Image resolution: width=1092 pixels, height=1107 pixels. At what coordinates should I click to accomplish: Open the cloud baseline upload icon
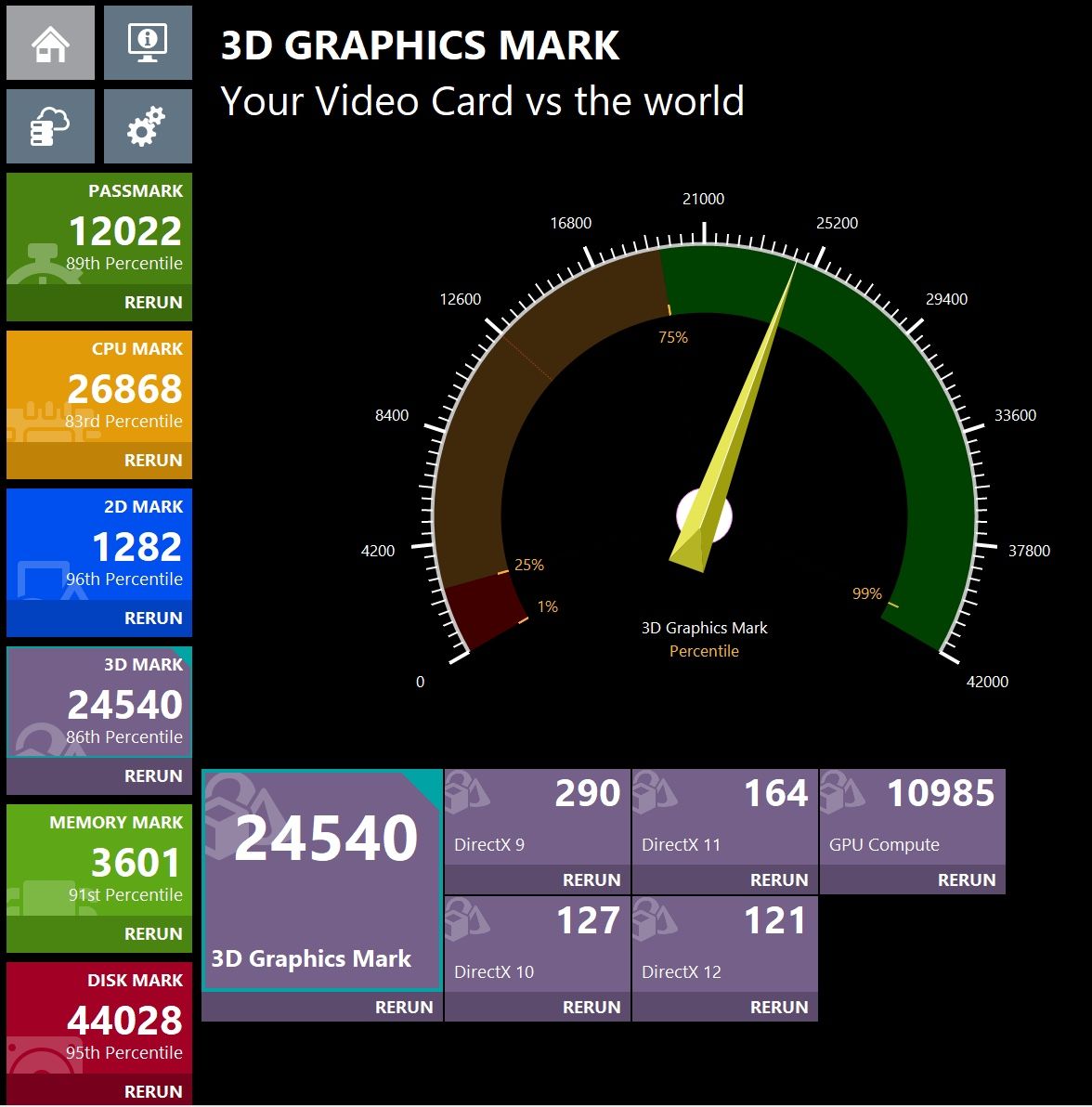pyautogui.click(x=50, y=126)
